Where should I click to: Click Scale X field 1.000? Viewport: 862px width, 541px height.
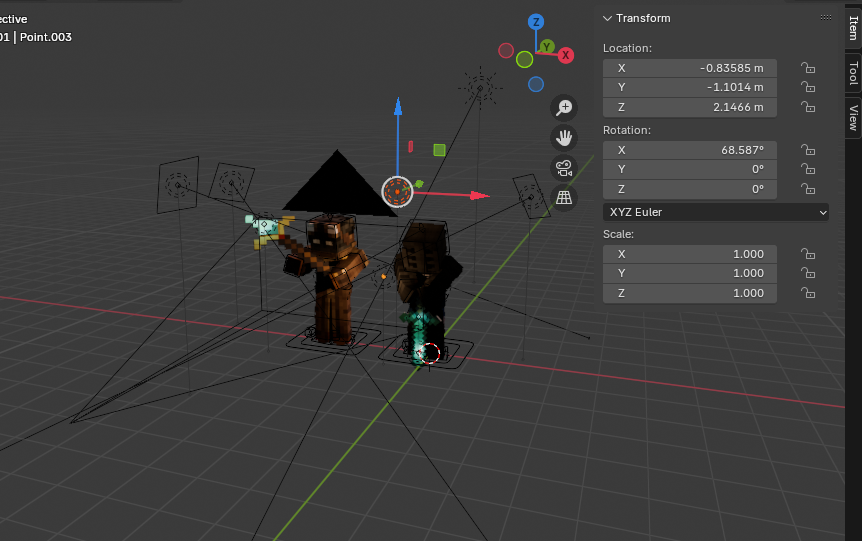point(690,254)
